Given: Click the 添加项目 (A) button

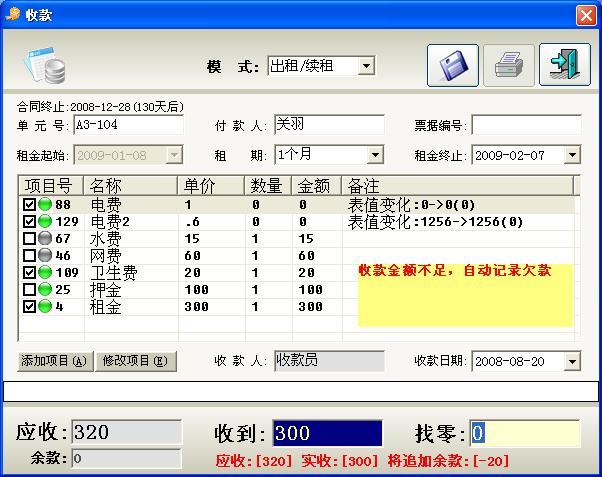Looking at the screenshot, I should pyautogui.click(x=55, y=361).
